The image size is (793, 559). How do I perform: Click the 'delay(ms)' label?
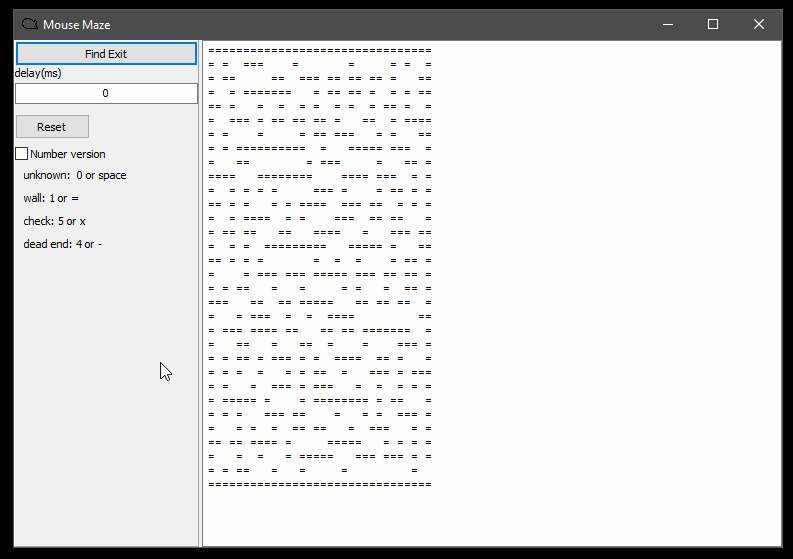[38, 73]
